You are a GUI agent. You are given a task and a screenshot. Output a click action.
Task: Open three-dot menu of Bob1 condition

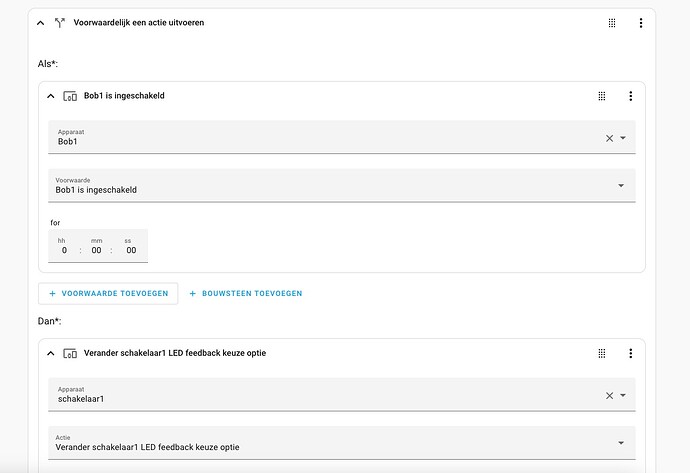click(x=631, y=96)
